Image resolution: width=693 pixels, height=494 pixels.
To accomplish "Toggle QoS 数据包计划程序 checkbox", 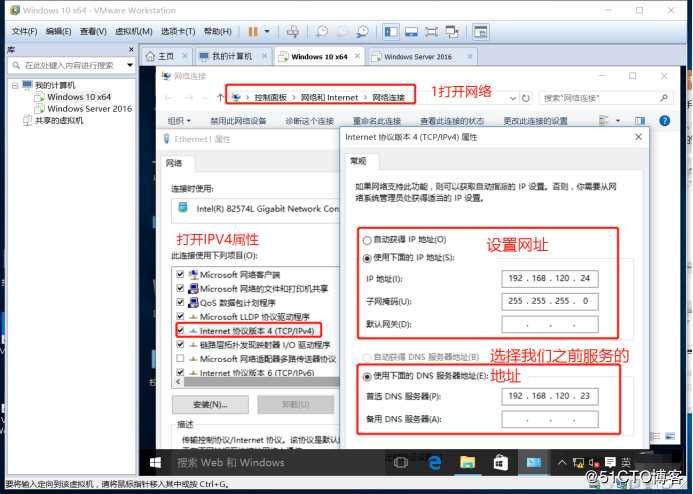I will (180, 303).
